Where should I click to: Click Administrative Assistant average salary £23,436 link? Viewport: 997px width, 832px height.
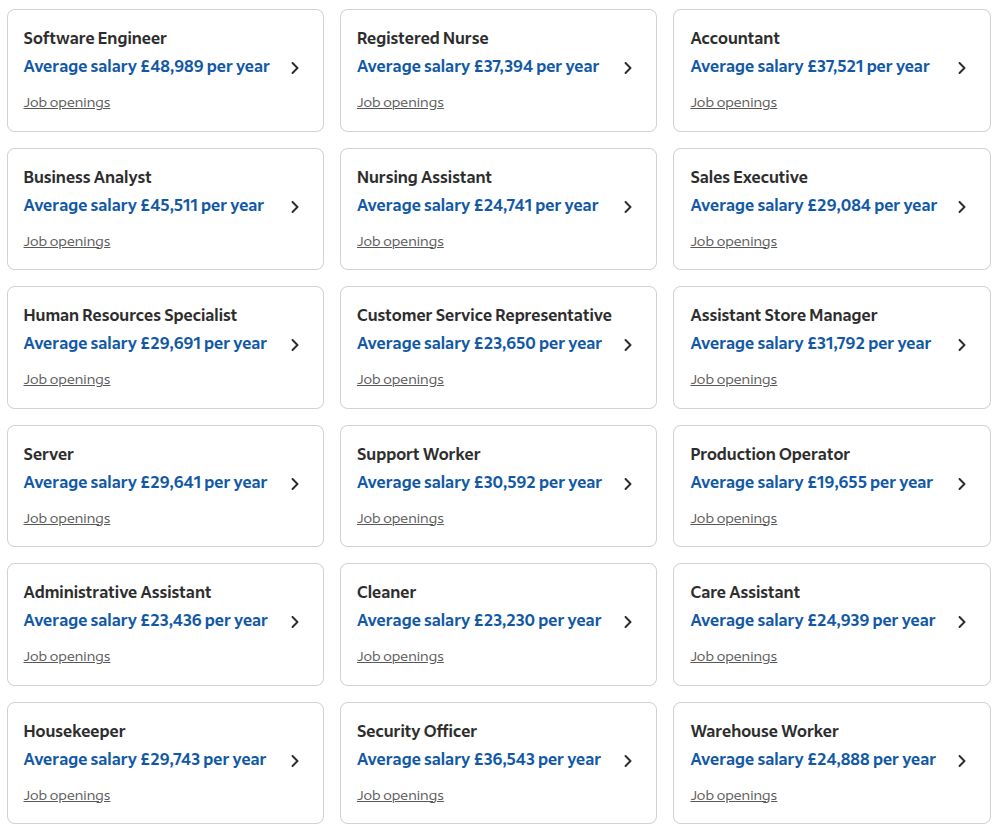(x=145, y=620)
